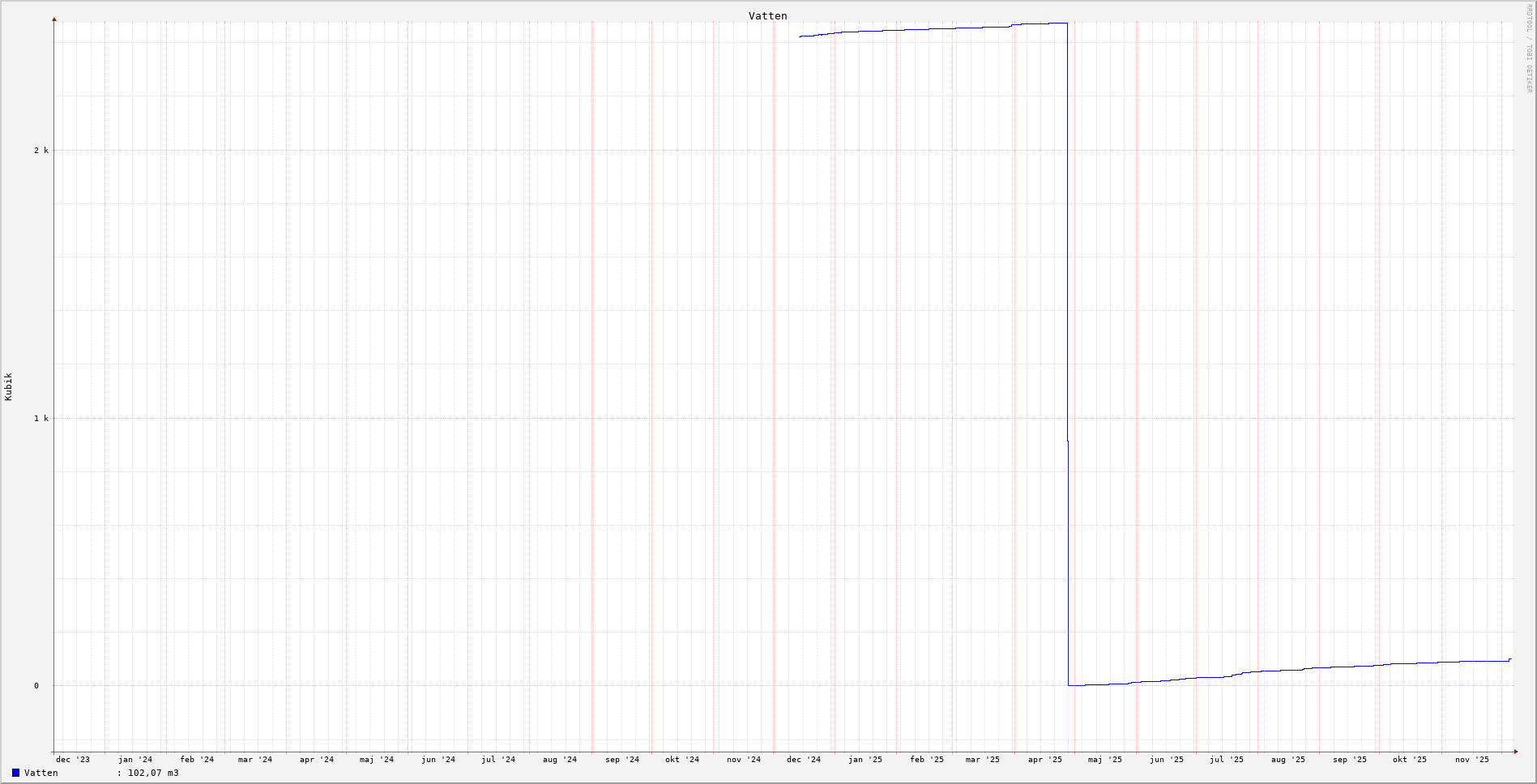Click the jun '24 x-axis label

pos(438,760)
